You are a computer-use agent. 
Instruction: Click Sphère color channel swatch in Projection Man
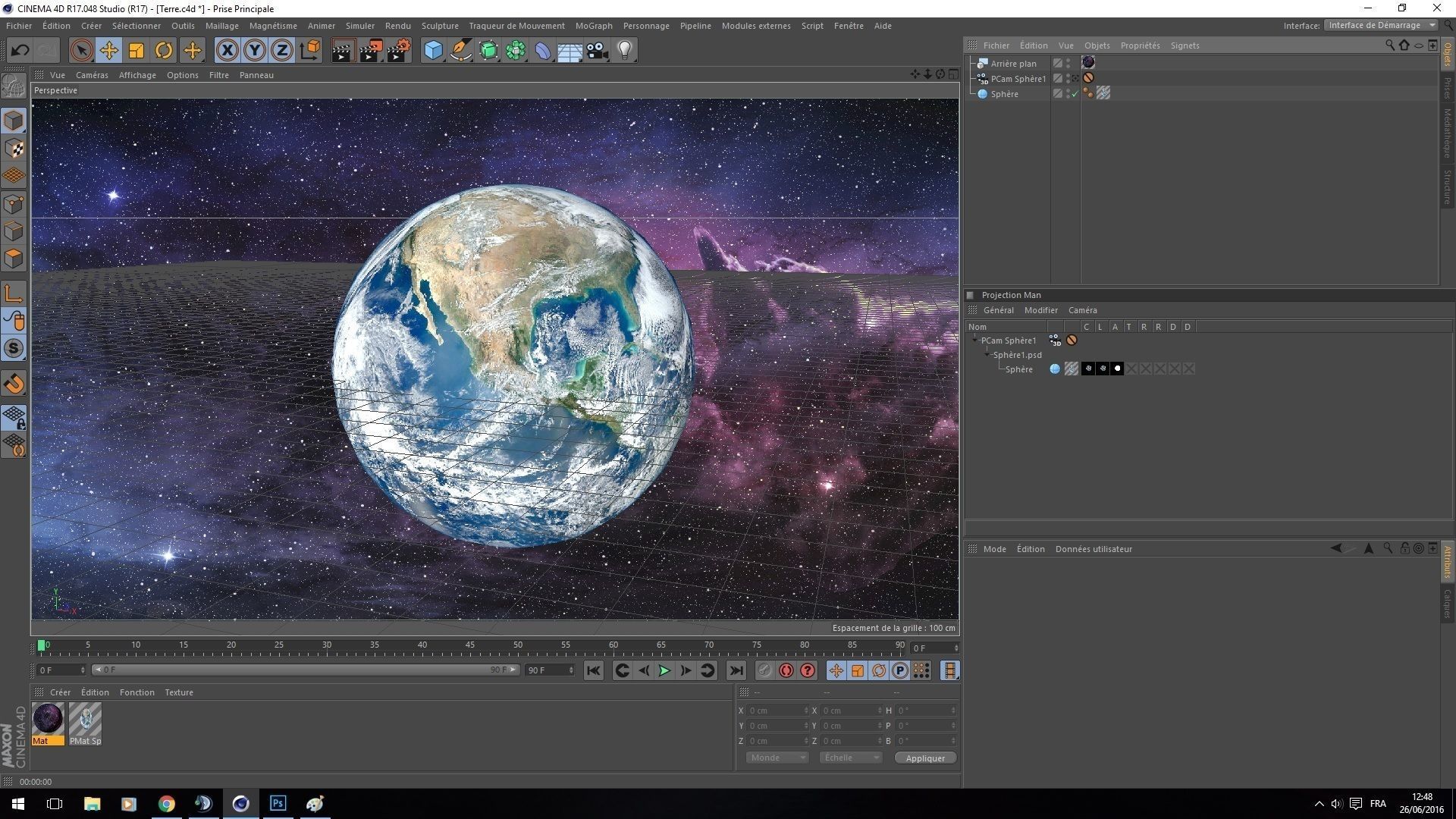coord(1087,369)
